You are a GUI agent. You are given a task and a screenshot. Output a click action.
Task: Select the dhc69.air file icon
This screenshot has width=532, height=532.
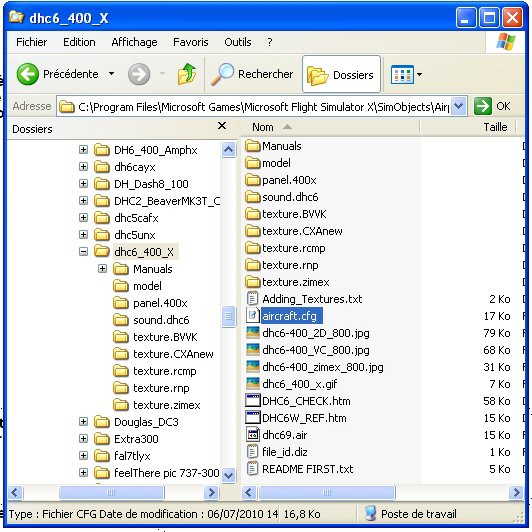coord(252,435)
